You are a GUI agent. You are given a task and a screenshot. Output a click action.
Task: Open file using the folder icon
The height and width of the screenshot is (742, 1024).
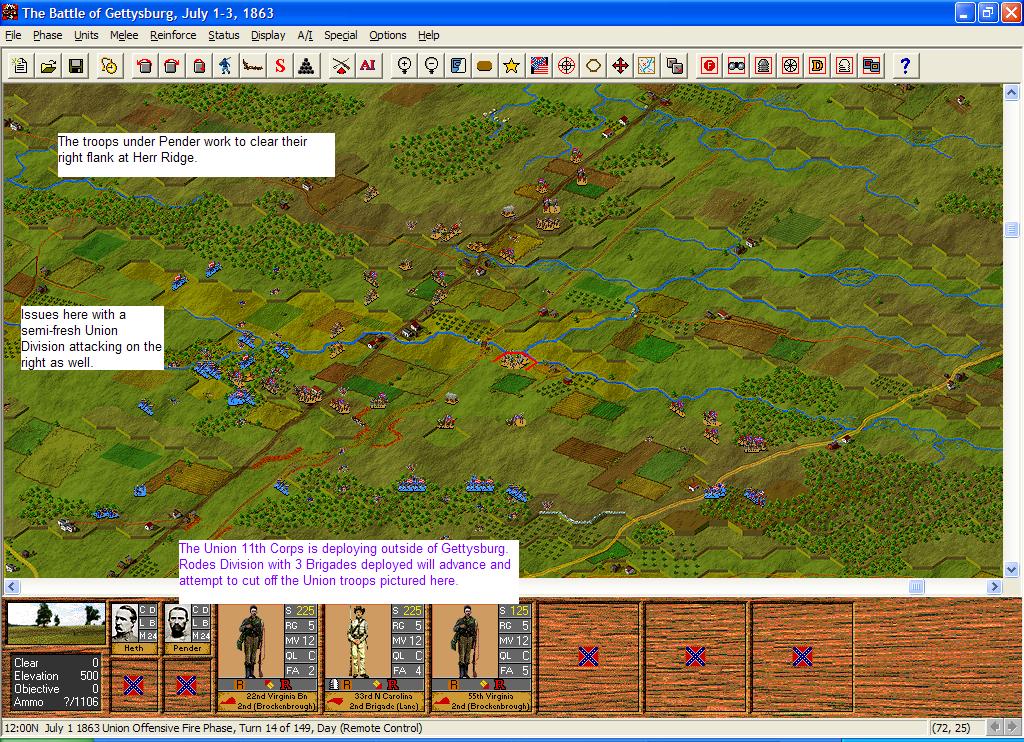pyautogui.click(x=47, y=66)
